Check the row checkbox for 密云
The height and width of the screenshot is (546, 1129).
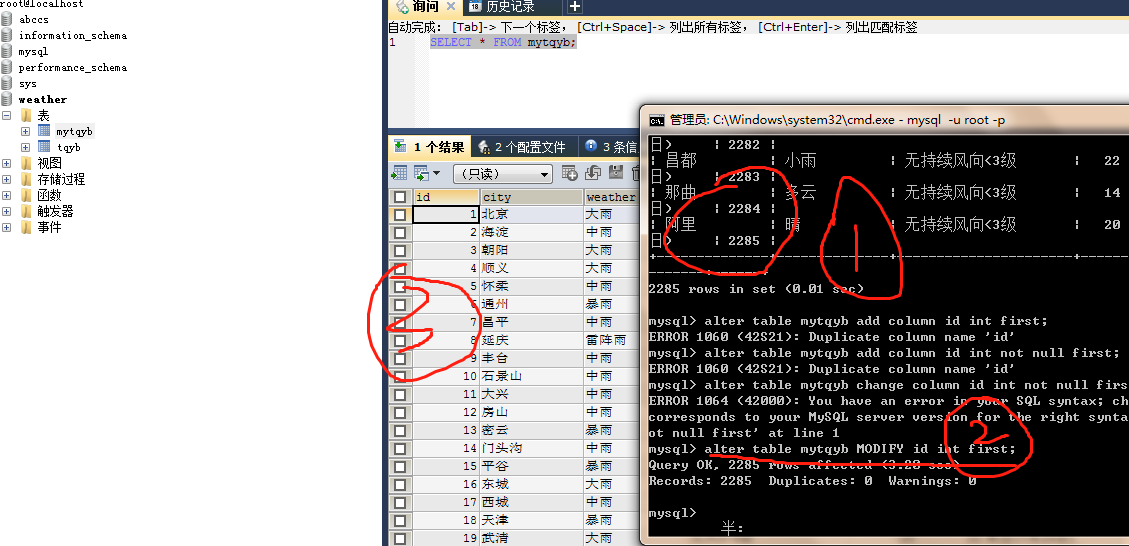coord(400,430)
